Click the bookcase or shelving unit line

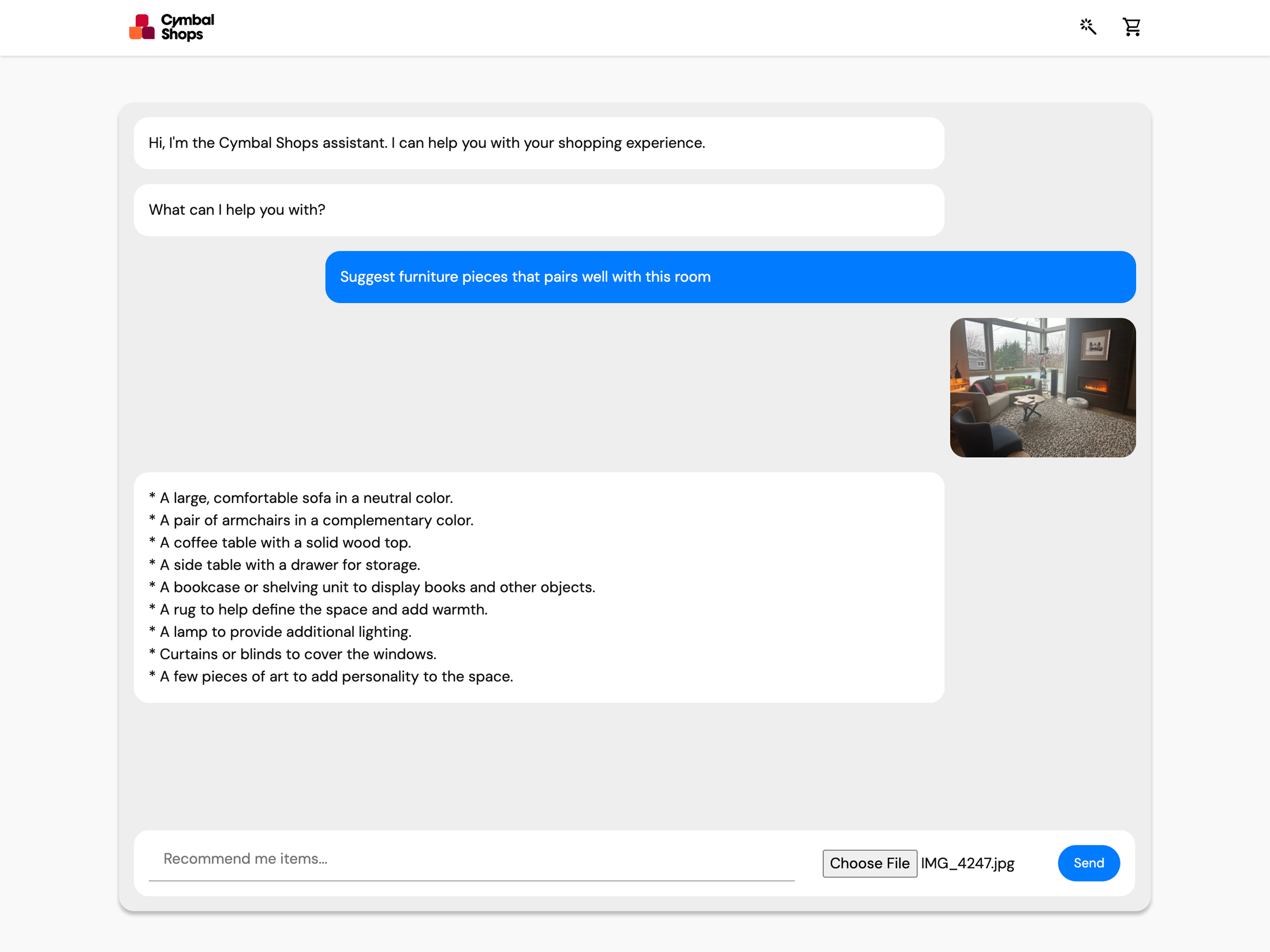(x=372, y=587)
